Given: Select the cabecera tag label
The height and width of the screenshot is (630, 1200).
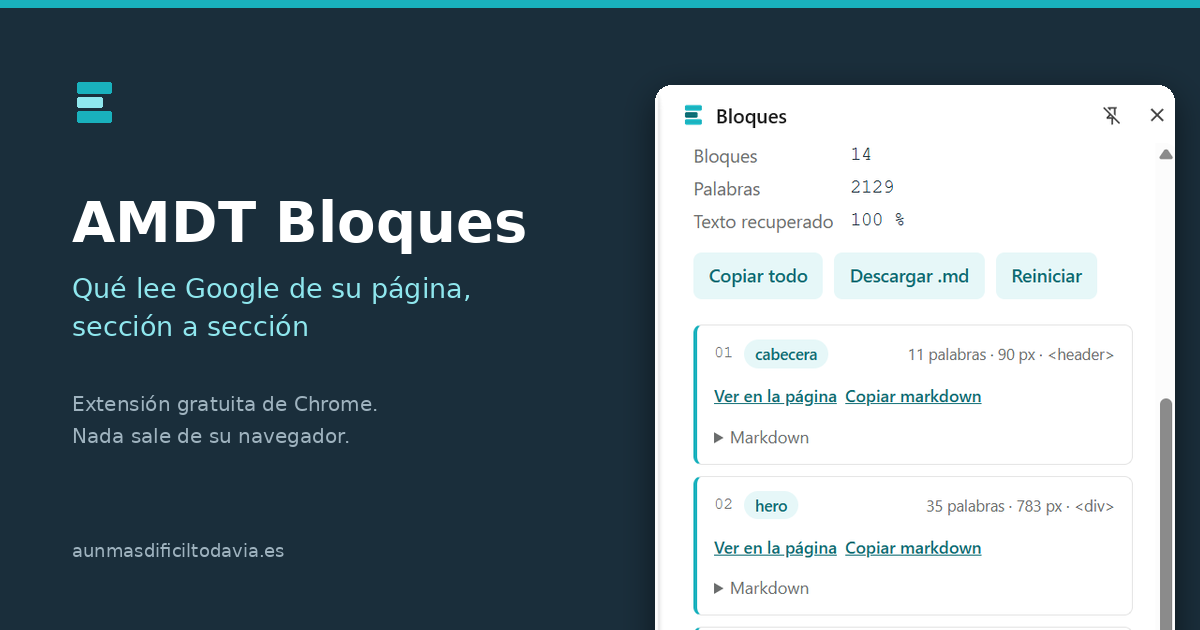Looking at the screenshot, I should click(786, 354).
